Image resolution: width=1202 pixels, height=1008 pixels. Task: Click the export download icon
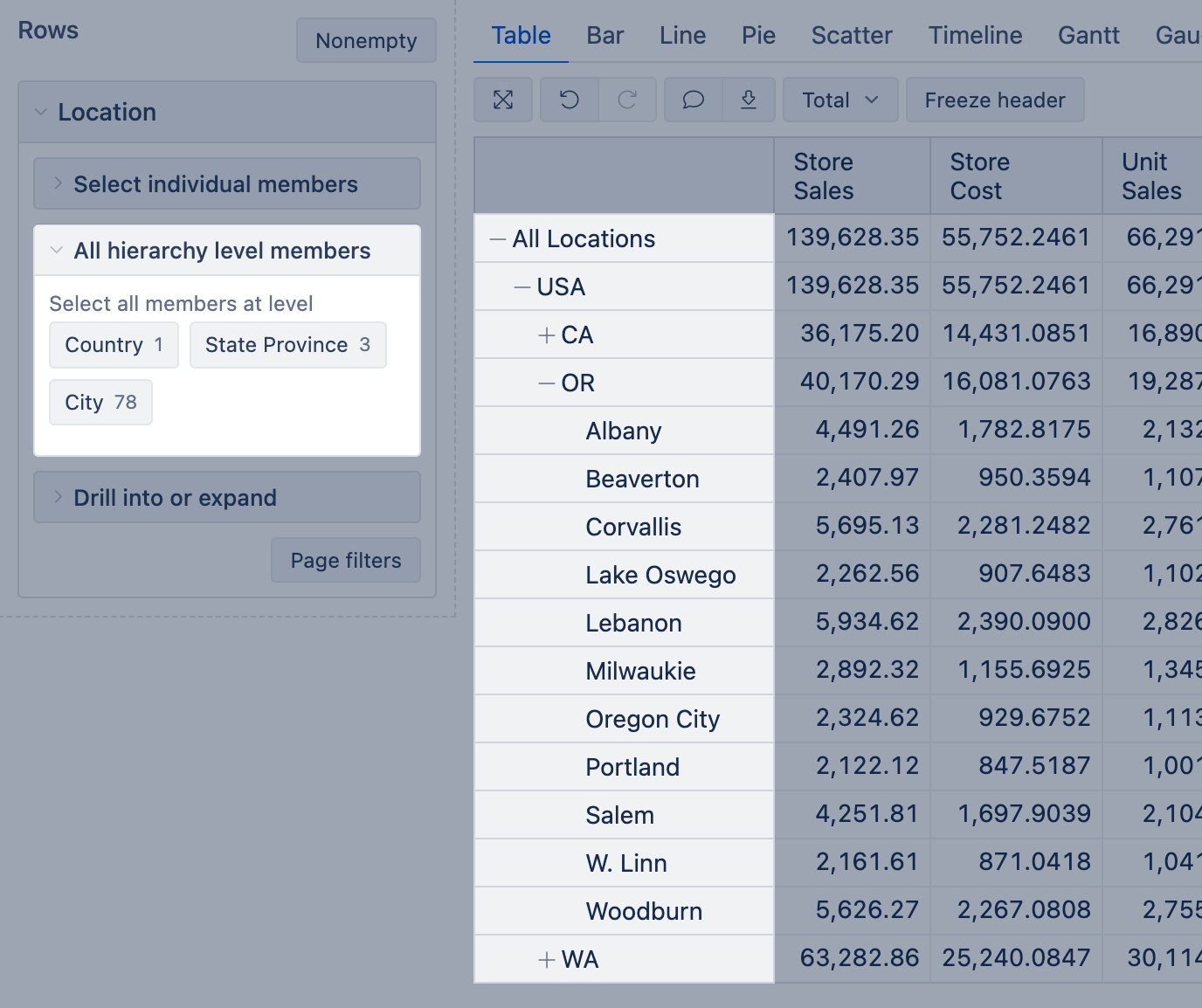(749, 100)
